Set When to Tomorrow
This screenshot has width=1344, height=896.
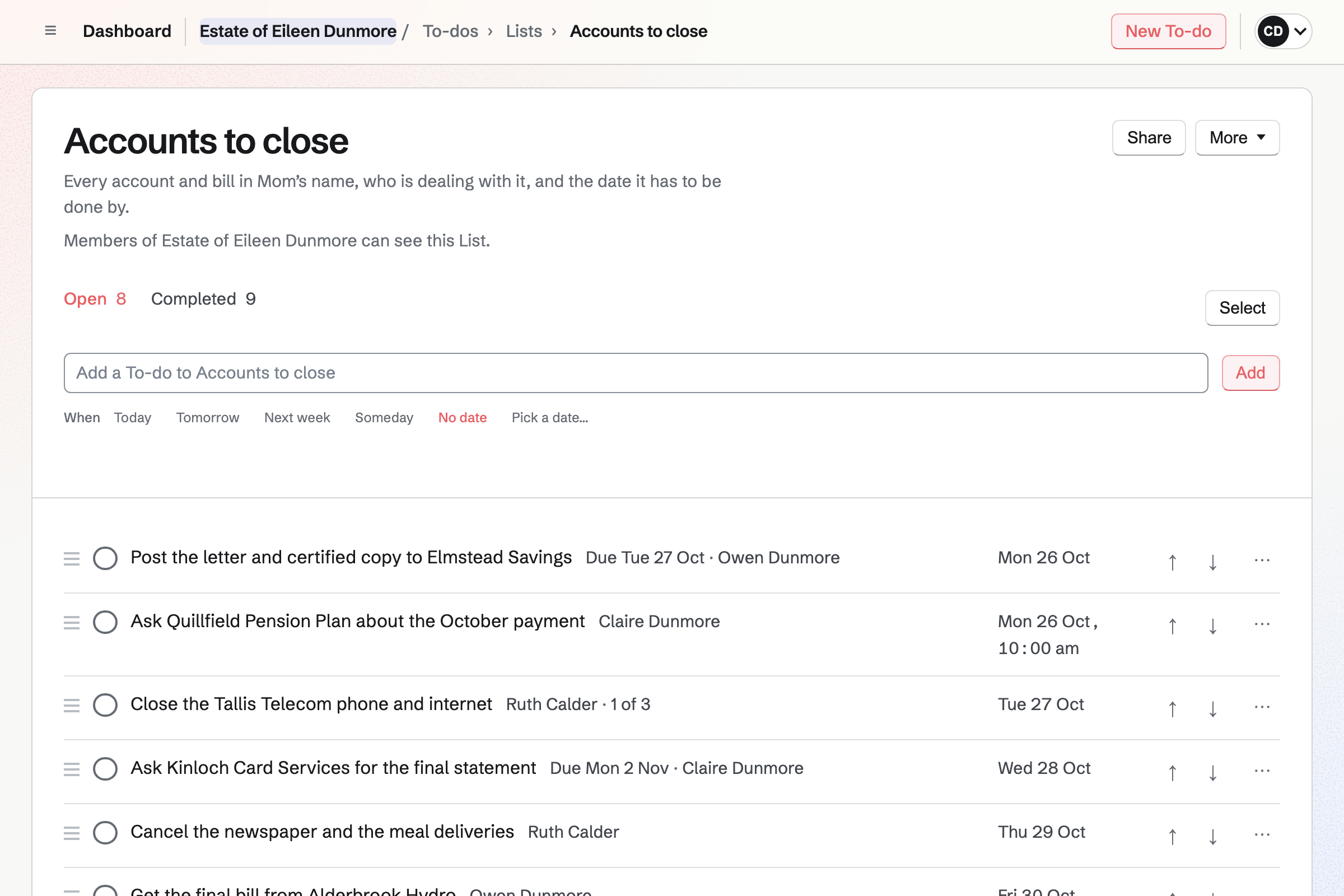pyautogui.click(x=207, y=418)
